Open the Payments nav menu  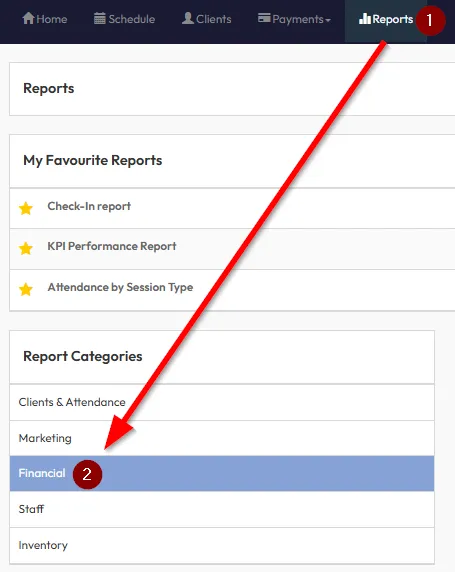(x=294, y=19)
